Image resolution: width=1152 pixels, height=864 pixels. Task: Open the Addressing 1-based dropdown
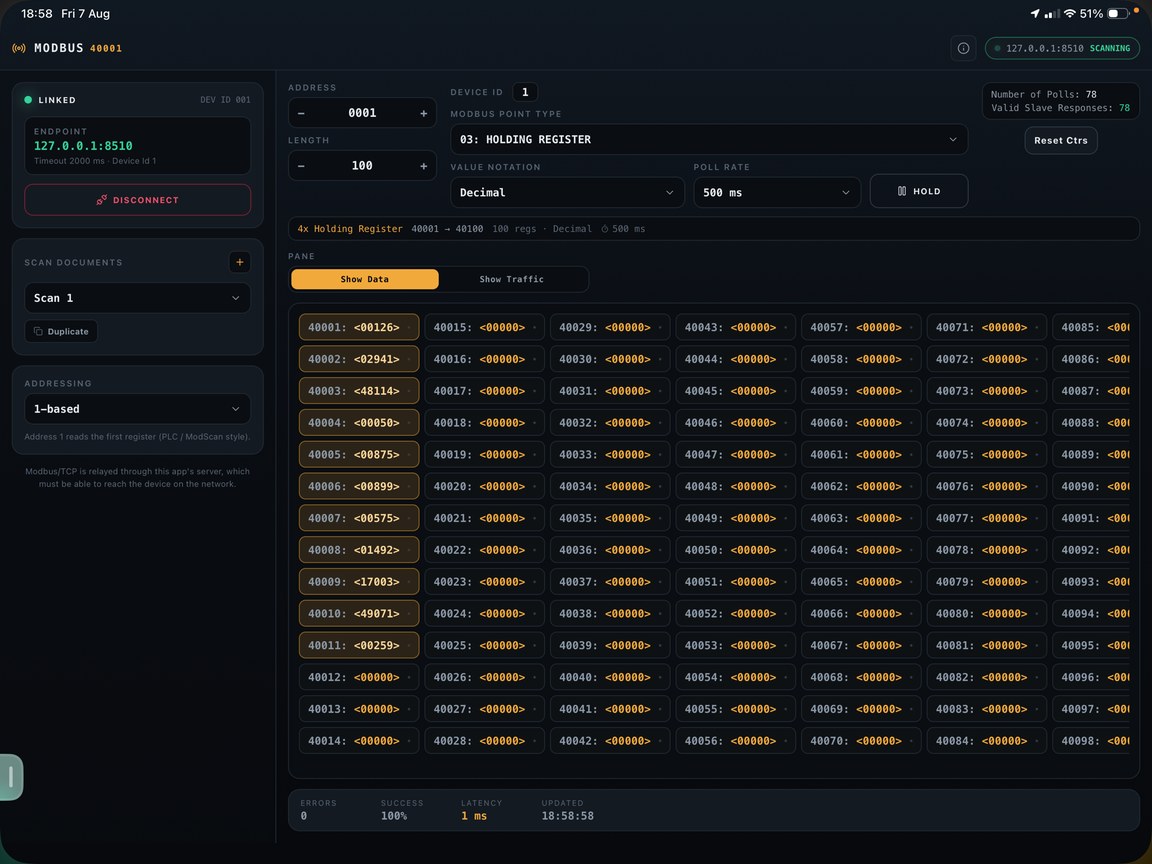pos(137,409)
